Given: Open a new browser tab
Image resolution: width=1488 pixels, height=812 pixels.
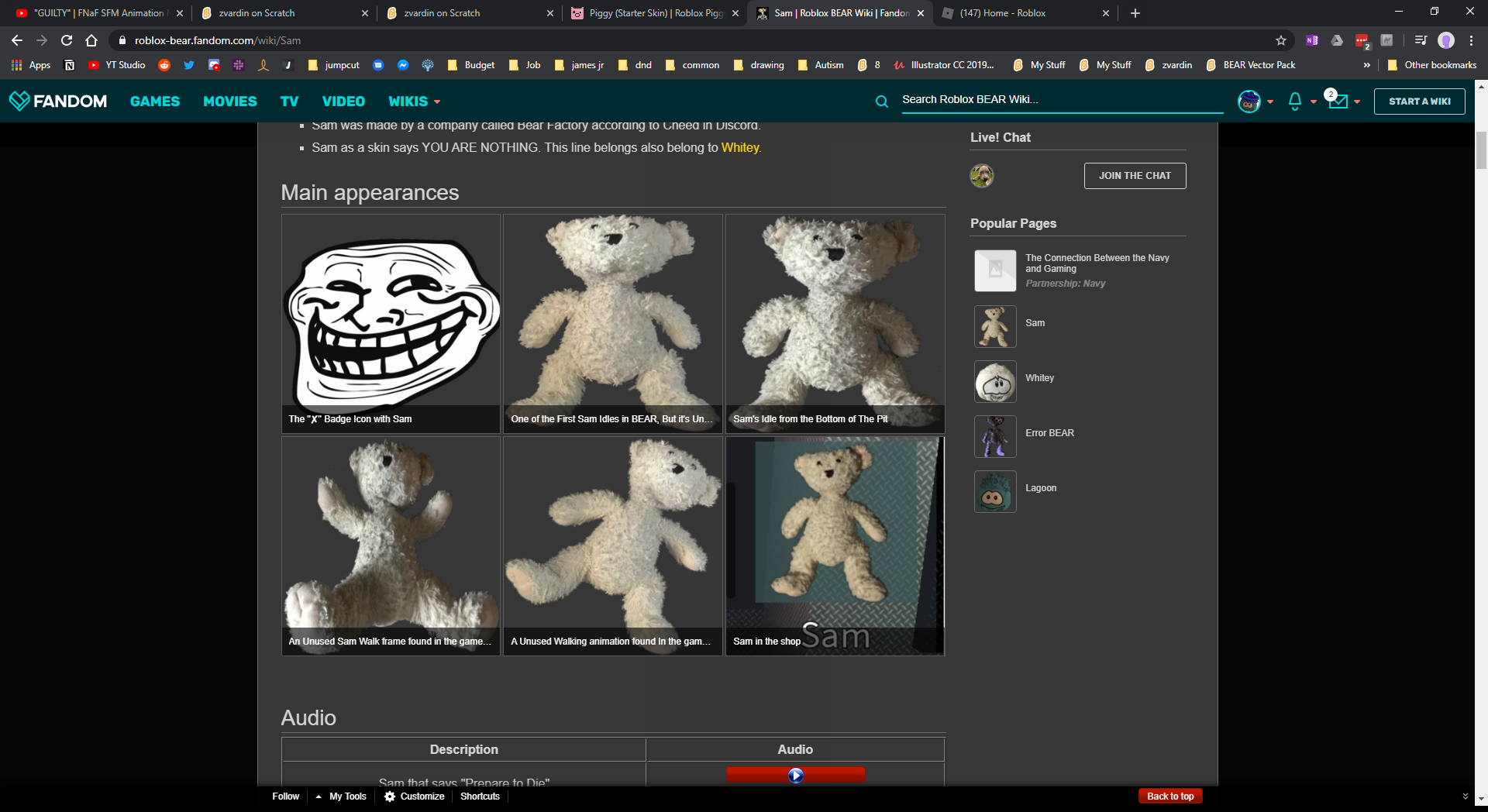Looking at the screenshot, I should (1135, 13).
